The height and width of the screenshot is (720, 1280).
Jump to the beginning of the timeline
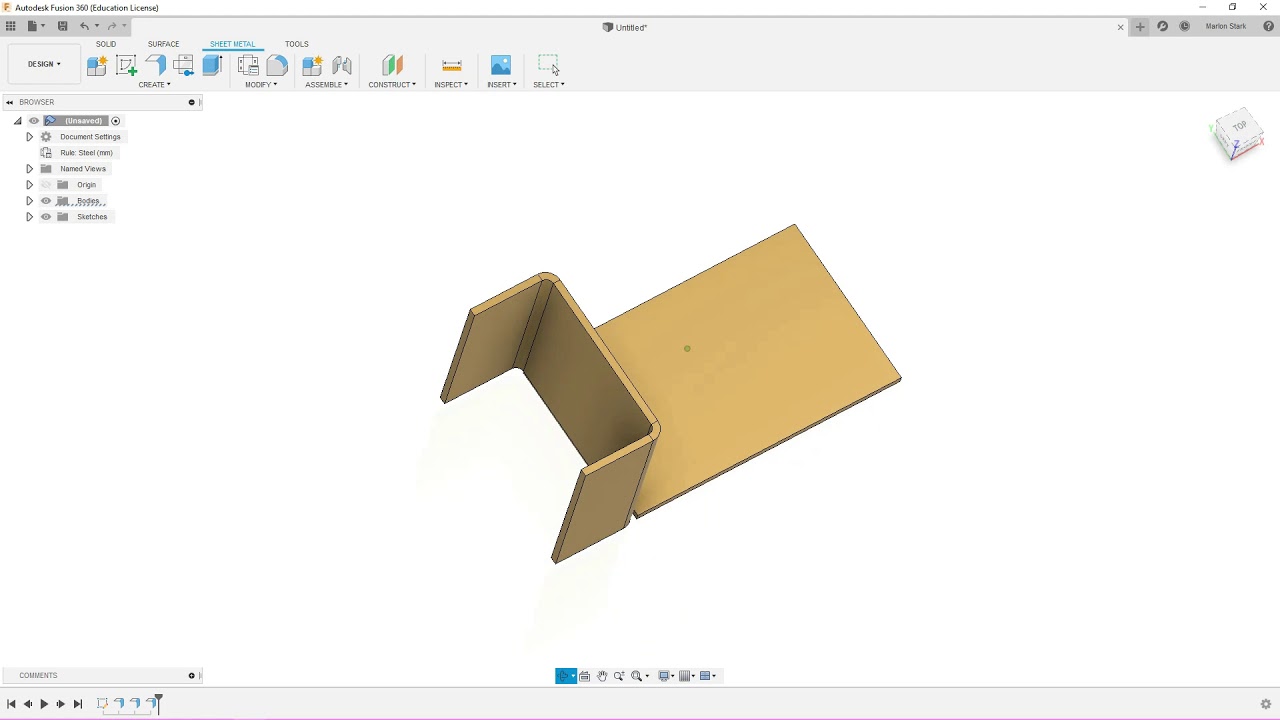[x=11, y=704]
